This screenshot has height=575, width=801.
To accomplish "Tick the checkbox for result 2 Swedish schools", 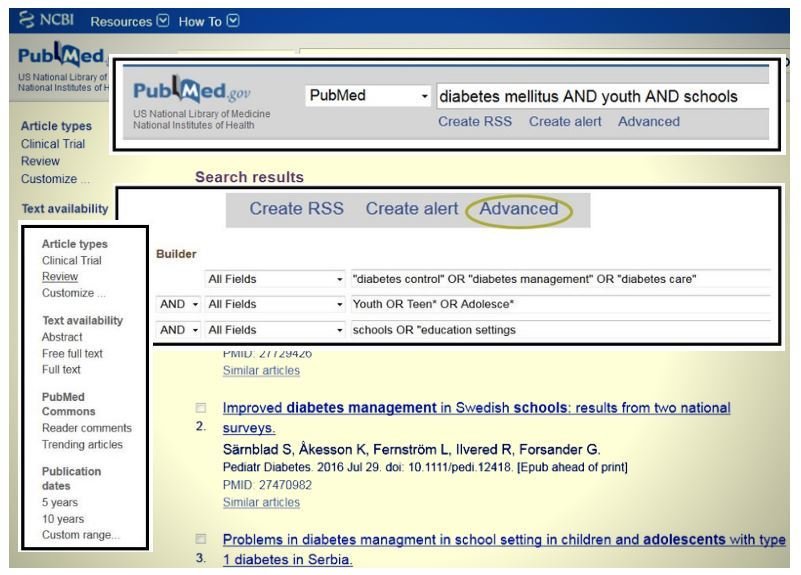I will pos(201,408).
